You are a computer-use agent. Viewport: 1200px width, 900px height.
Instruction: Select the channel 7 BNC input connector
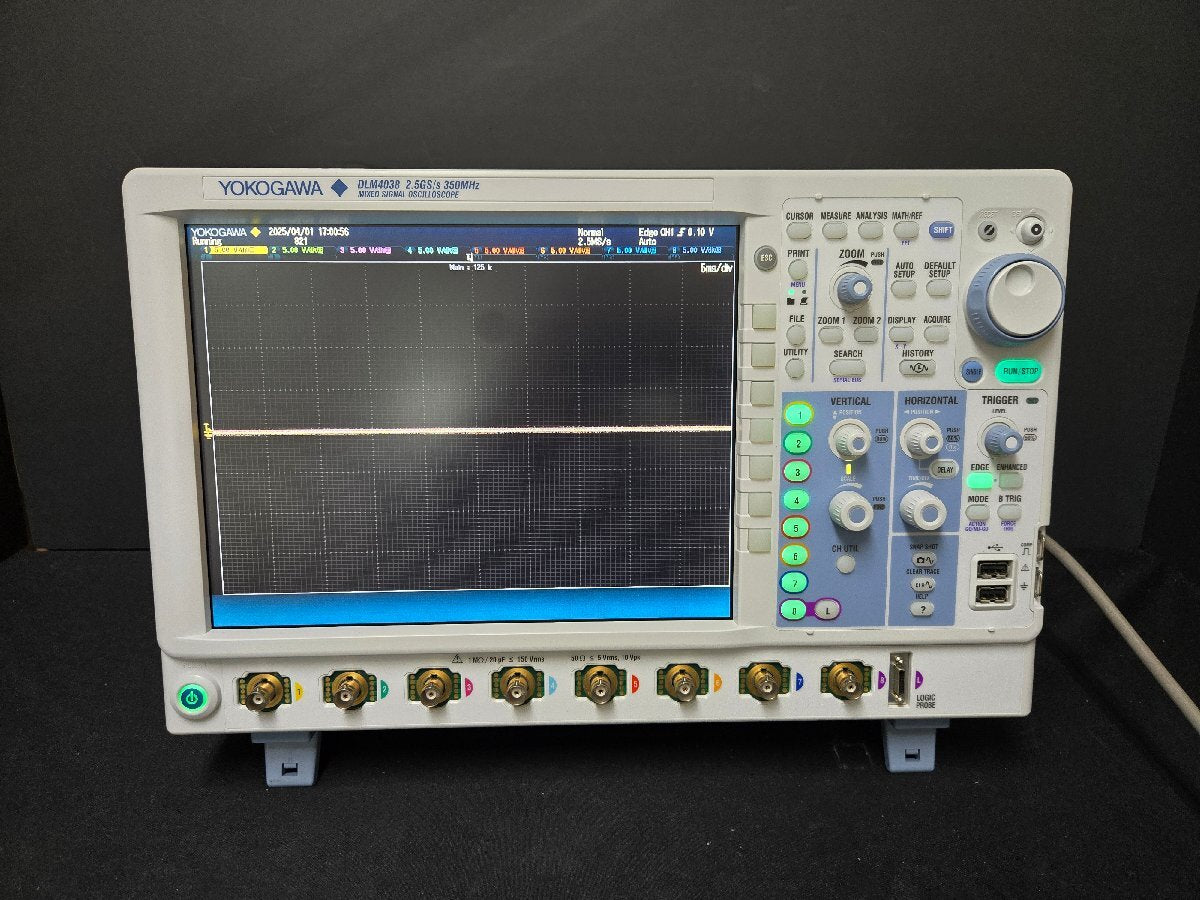pyautogui.click(x=765, y=682)
